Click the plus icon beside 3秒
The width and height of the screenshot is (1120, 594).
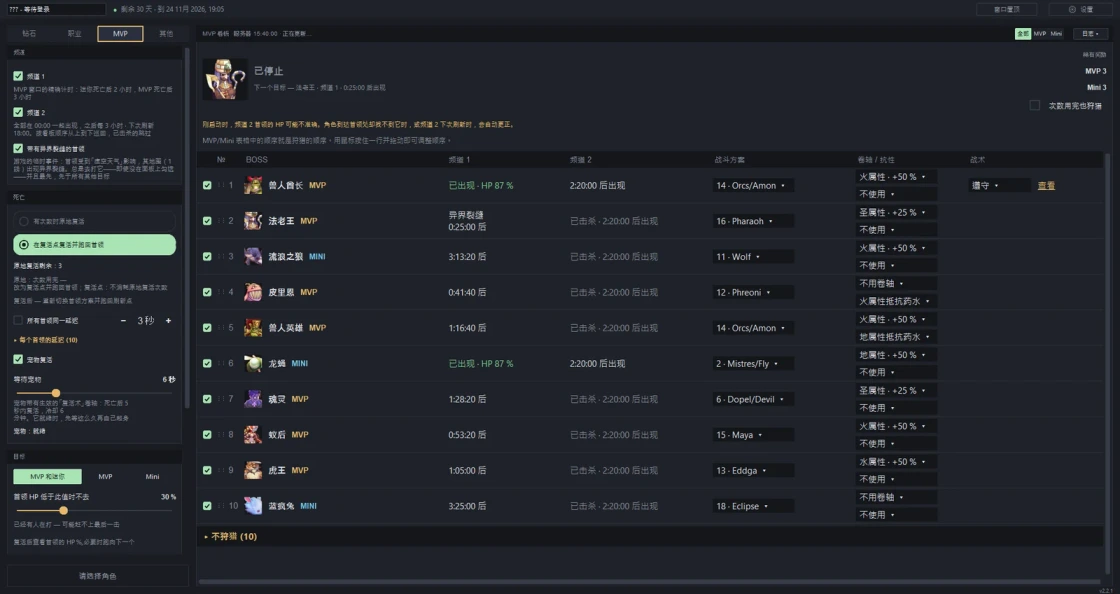(x=169, y=321)
